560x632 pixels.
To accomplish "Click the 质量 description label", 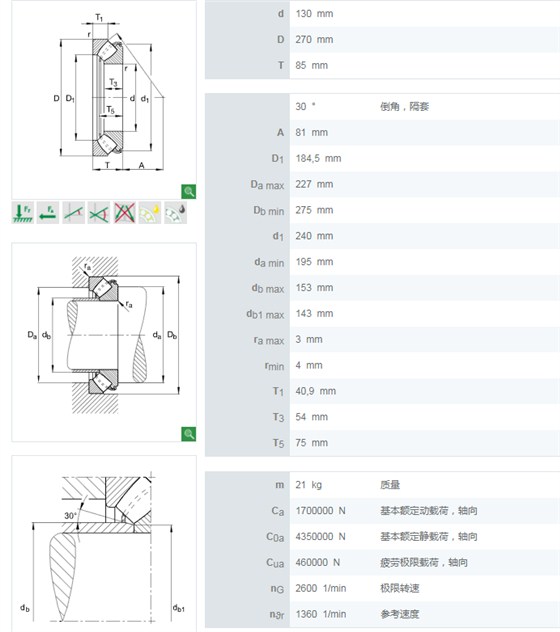I will 390,484.
